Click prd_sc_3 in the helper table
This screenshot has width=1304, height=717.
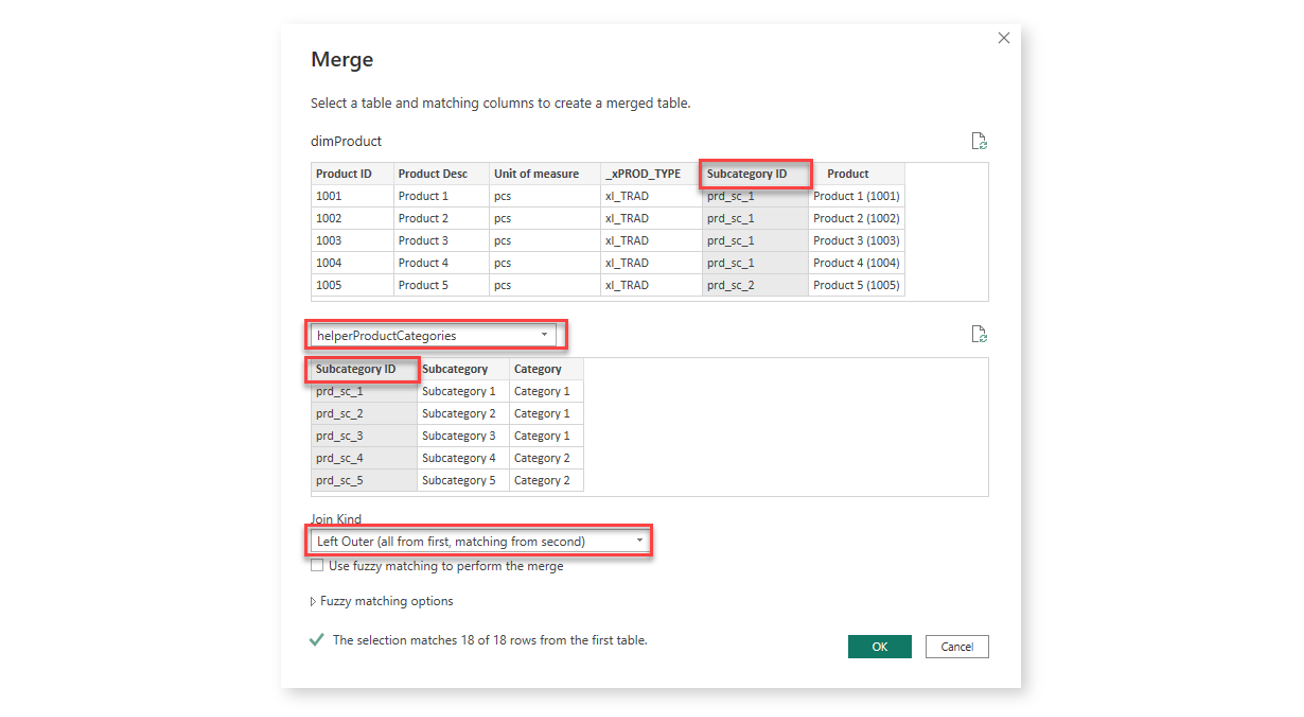(364, 436)
